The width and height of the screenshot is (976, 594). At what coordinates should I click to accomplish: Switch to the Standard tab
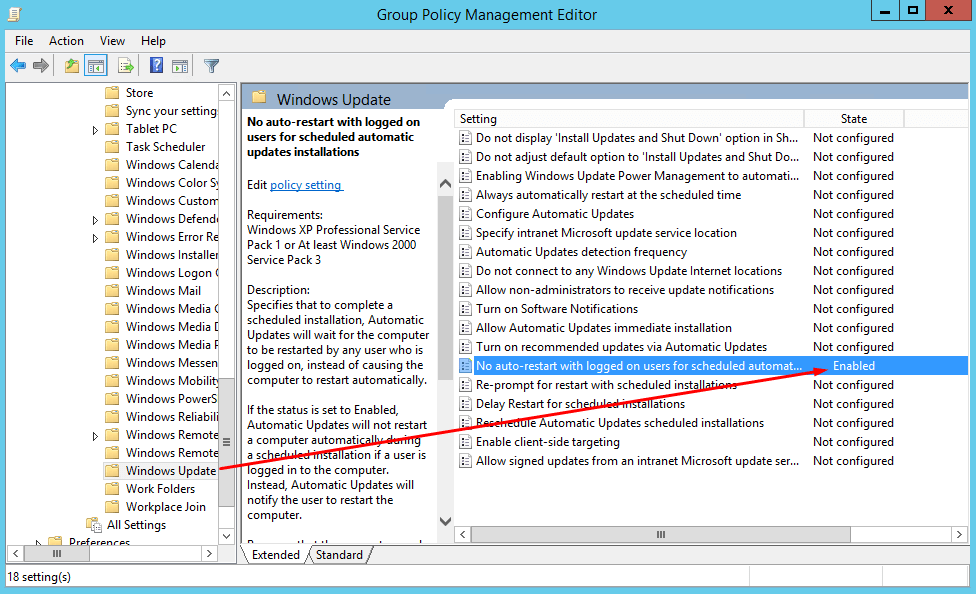pyautogui.click(x=339, y=554)
